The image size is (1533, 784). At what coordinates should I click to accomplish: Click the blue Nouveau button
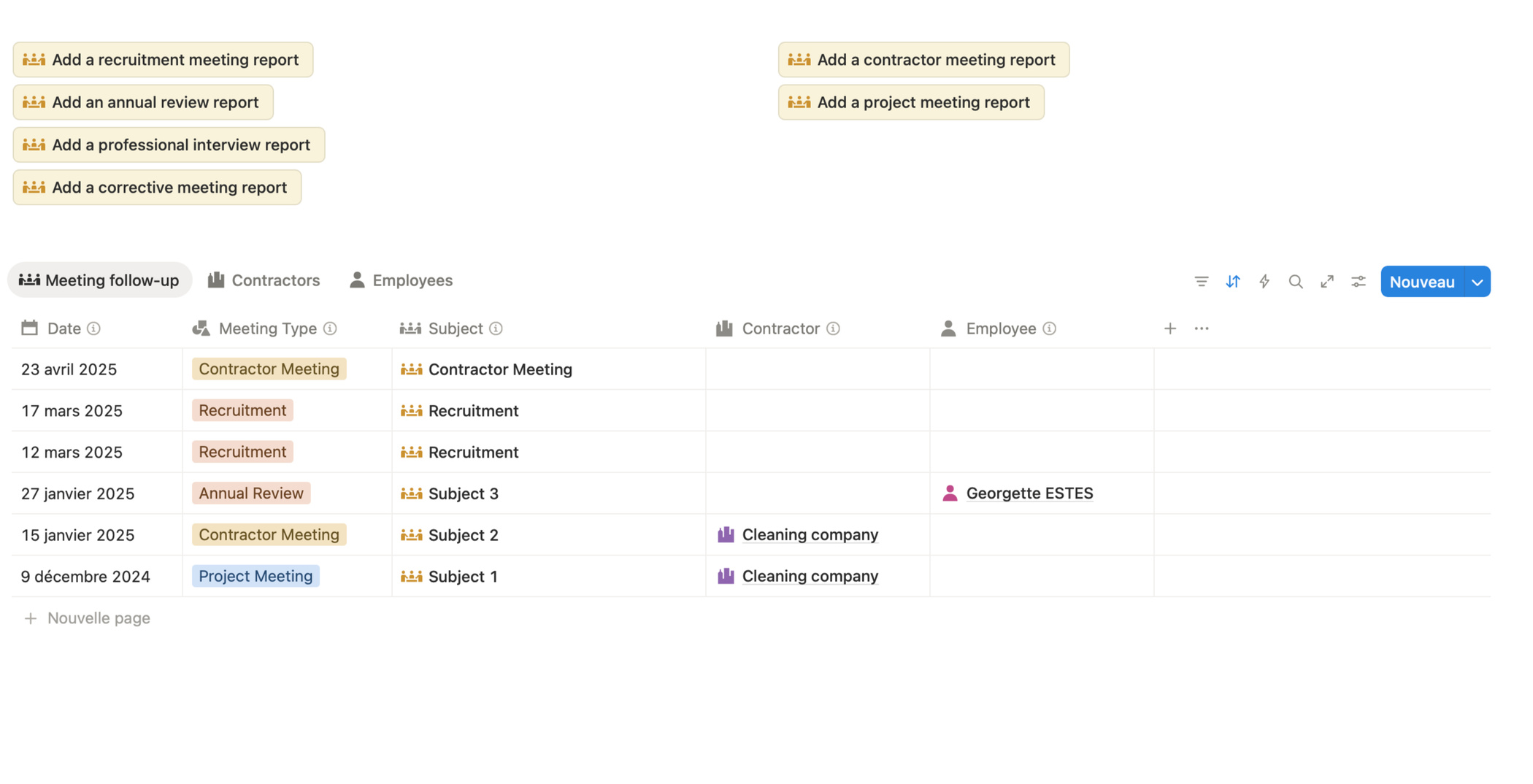[x=1421, y=281]
